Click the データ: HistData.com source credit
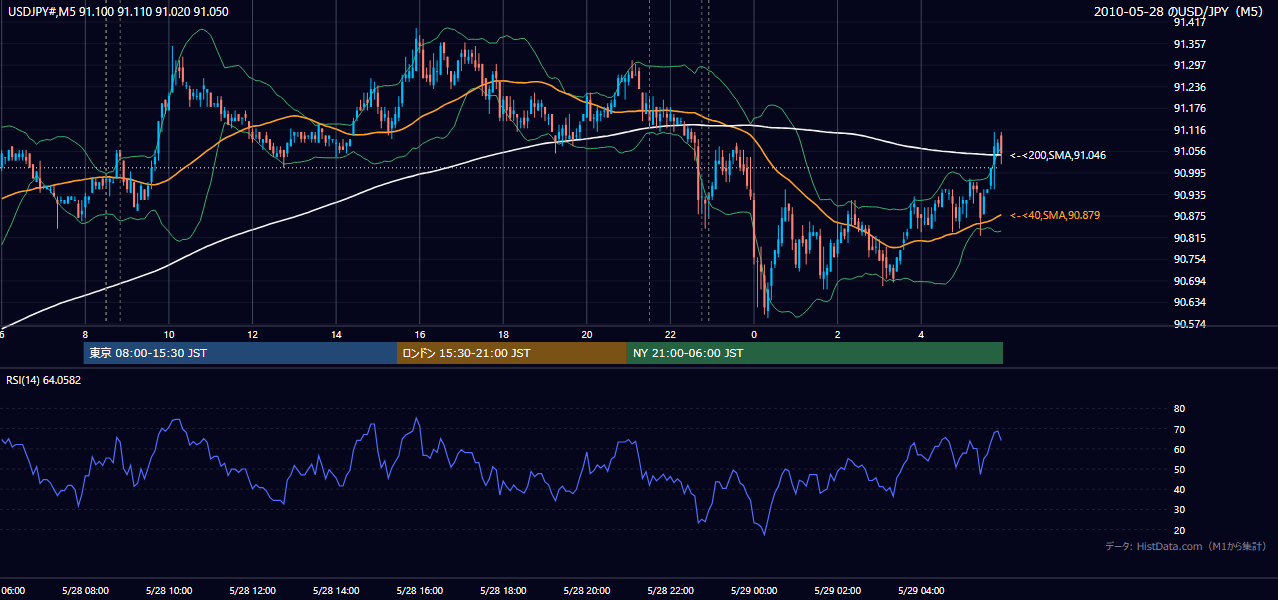The image size is (1278, 600). (x=1186, y=546)
